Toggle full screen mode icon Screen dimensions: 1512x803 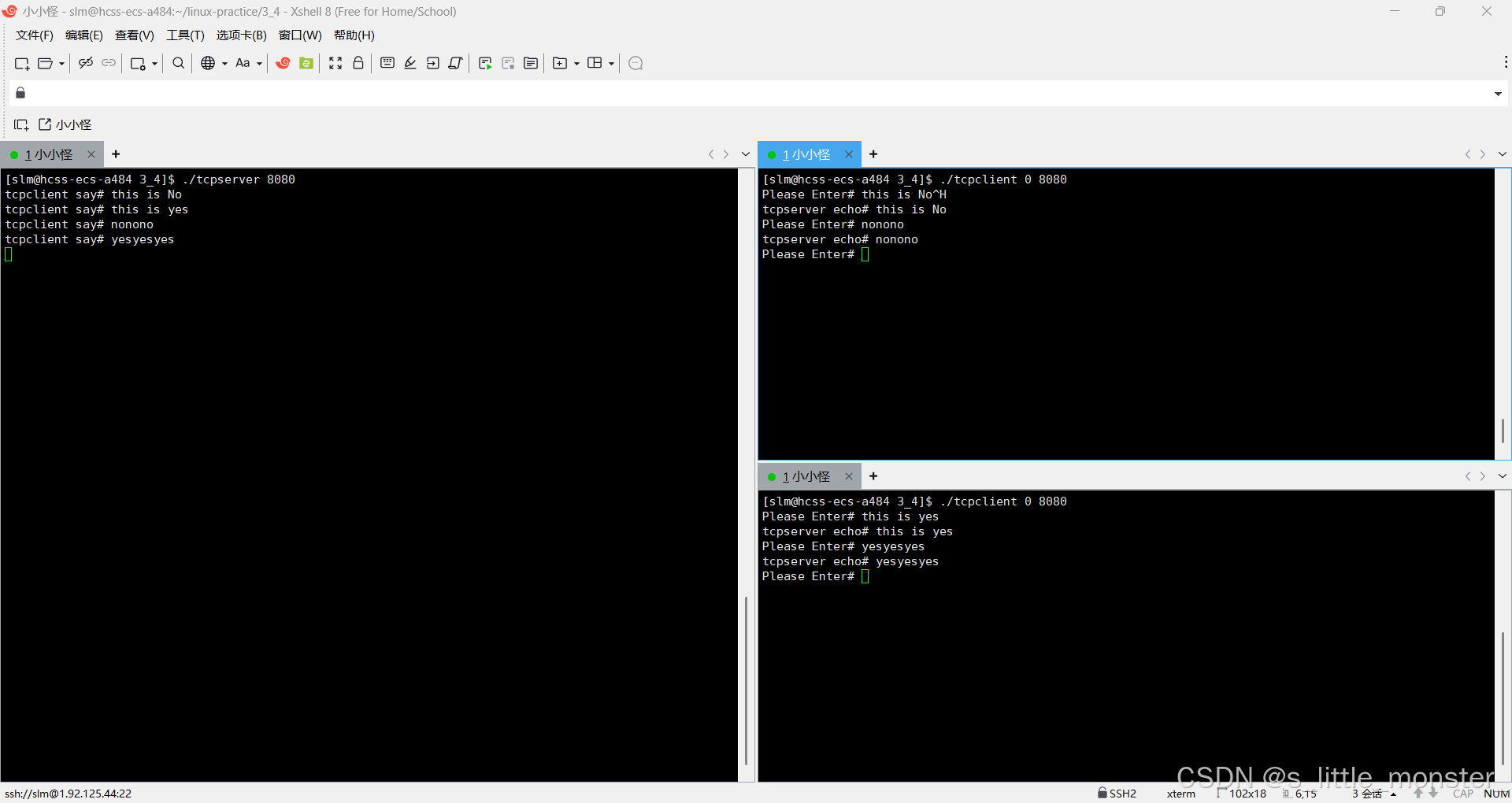tap(335, 63)
